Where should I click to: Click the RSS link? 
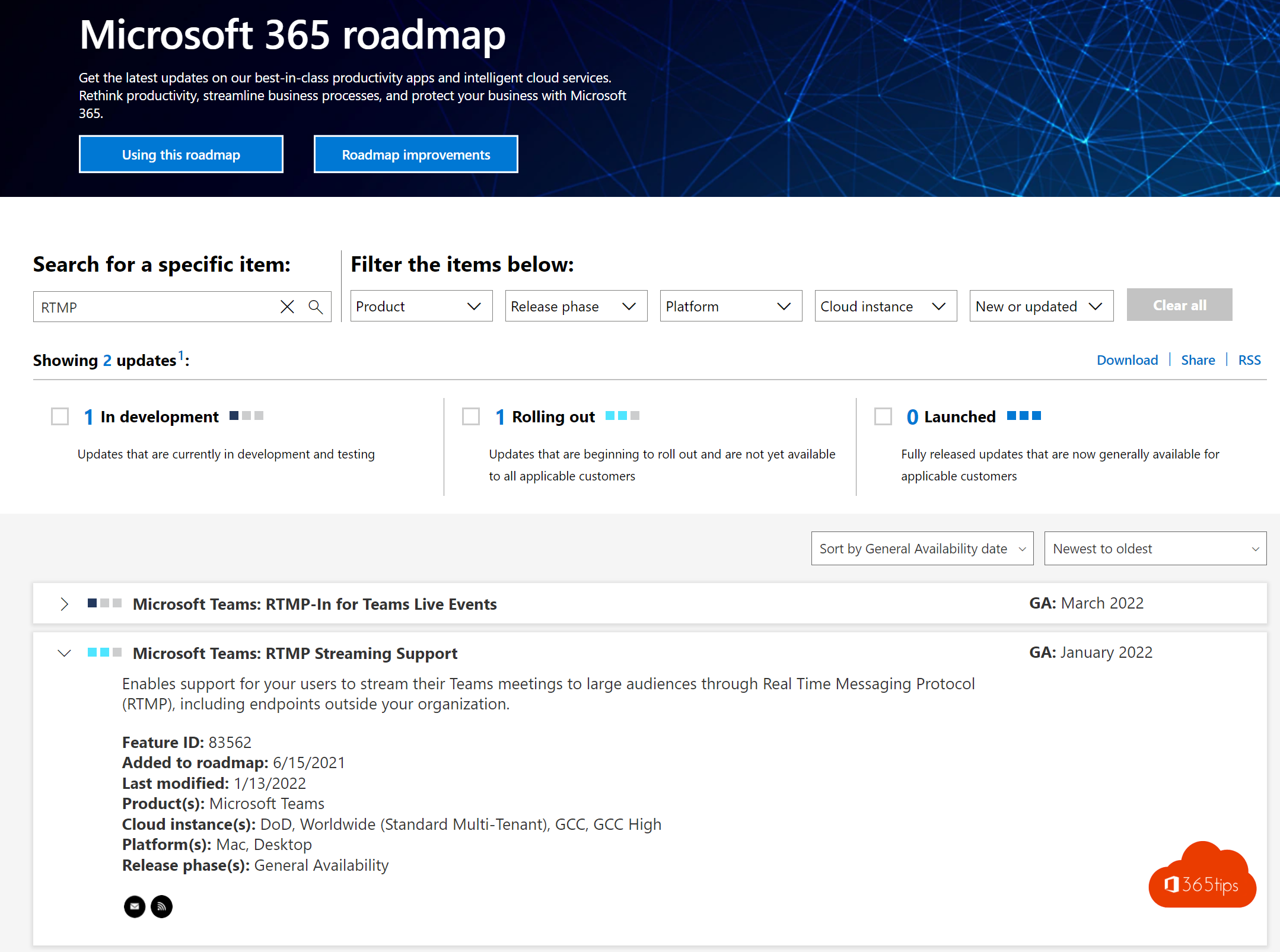pyautogui.click(x=1249, y=360)
